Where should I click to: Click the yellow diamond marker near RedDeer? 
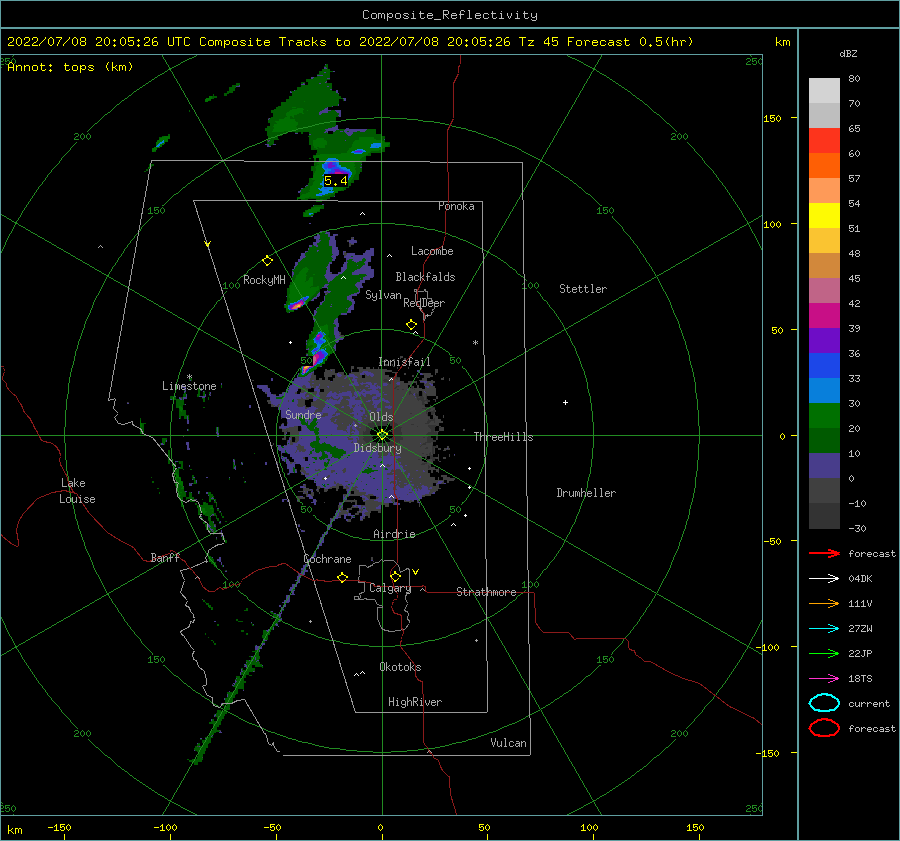tap(411, 325)
